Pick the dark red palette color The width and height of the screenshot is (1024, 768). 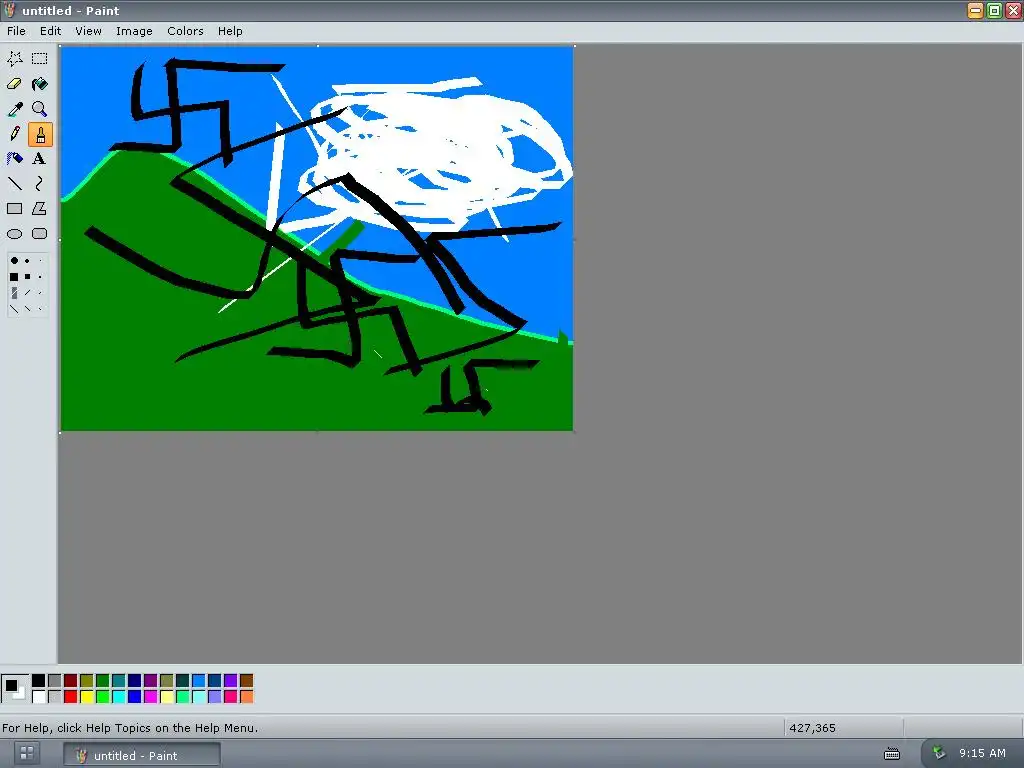pyautogui.click(x=71, y=680)
